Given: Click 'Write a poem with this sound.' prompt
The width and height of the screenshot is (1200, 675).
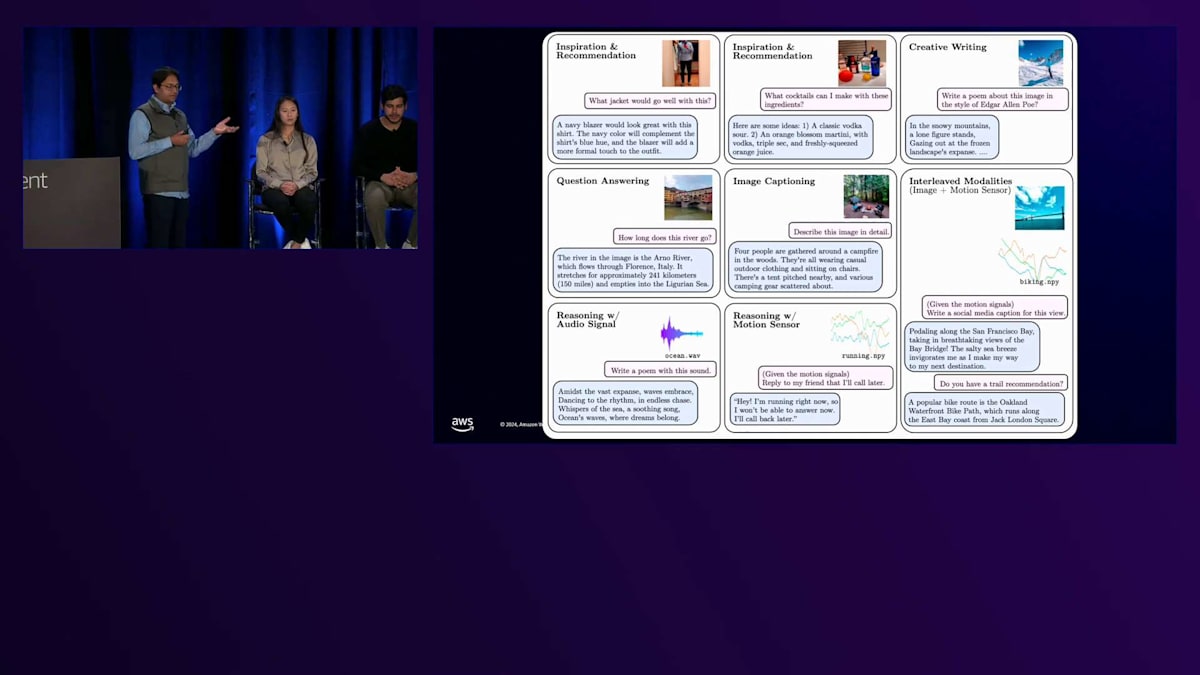Looking at the screenshot, I should (661, 370).
